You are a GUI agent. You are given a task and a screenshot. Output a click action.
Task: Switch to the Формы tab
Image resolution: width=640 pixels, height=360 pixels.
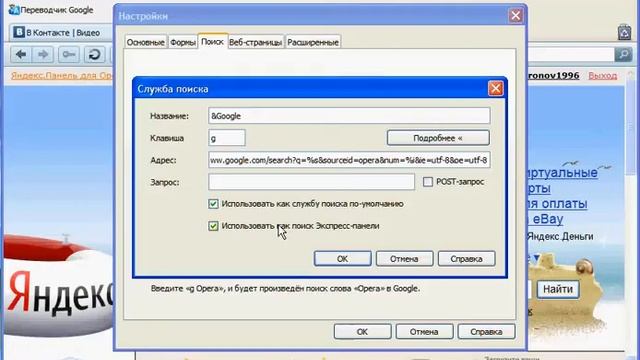pyautogui.click(x=182, y=42)
